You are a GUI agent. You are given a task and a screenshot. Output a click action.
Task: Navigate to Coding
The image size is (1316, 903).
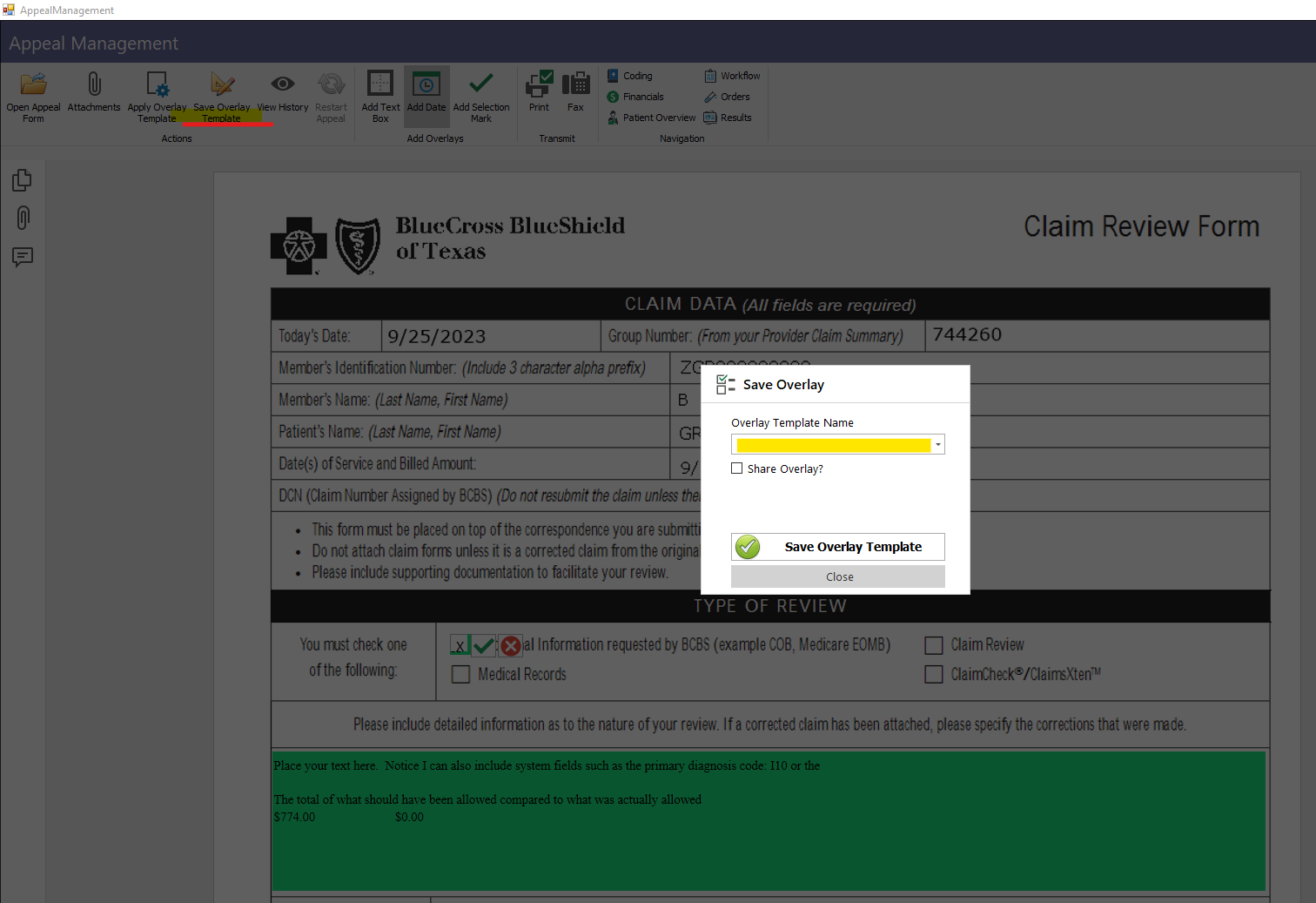click(630, 76)
